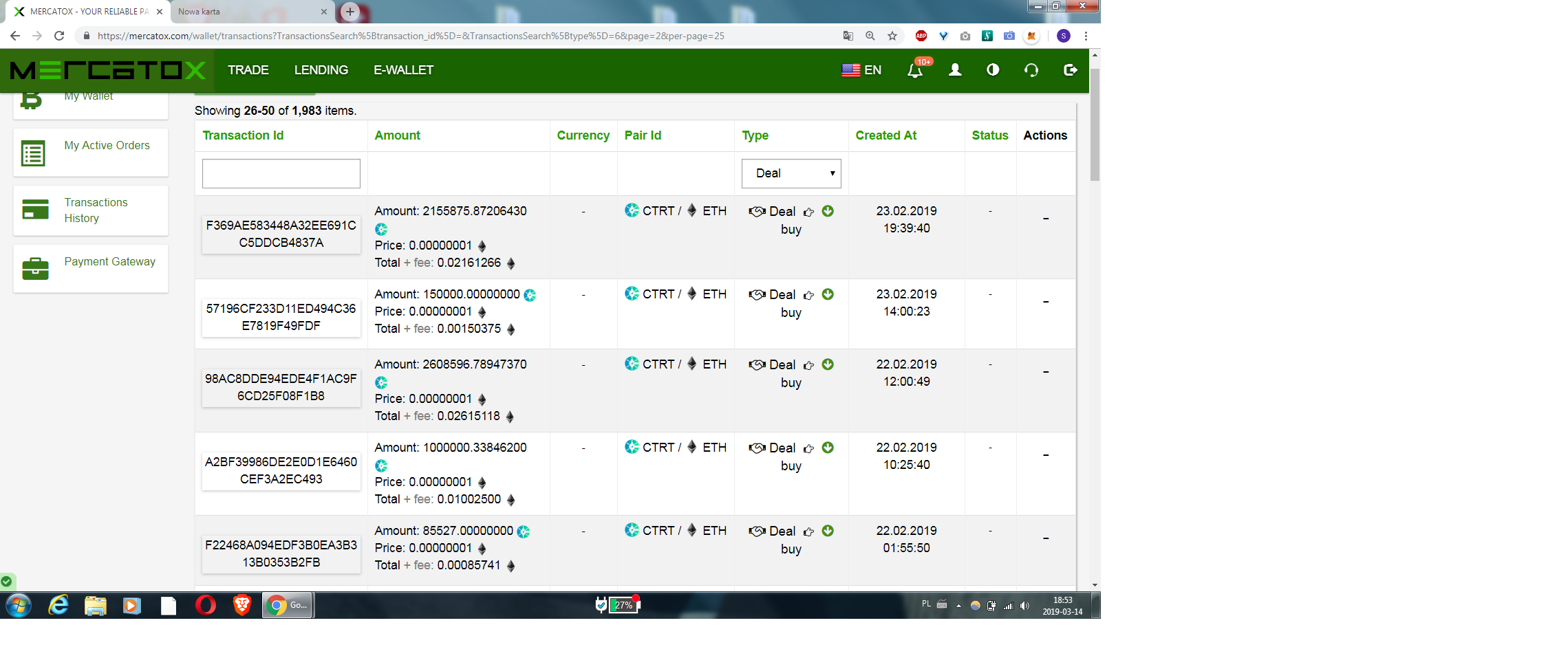This screenshot has height=658, width=1568.
Task: Click the Mercatox logo
Action: (x=107, y=70)
